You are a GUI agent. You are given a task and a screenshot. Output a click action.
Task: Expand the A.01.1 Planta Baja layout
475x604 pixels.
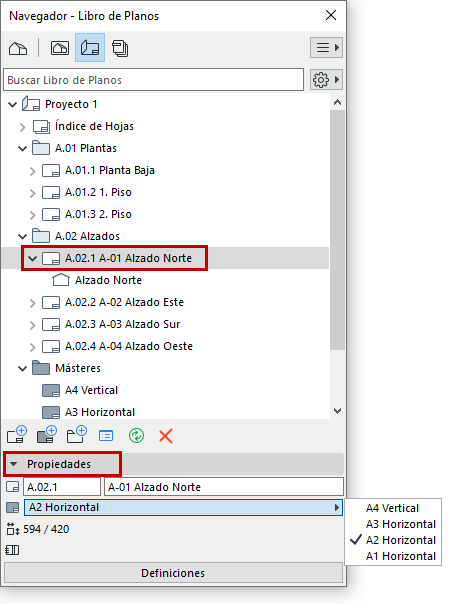click(32, 171)
